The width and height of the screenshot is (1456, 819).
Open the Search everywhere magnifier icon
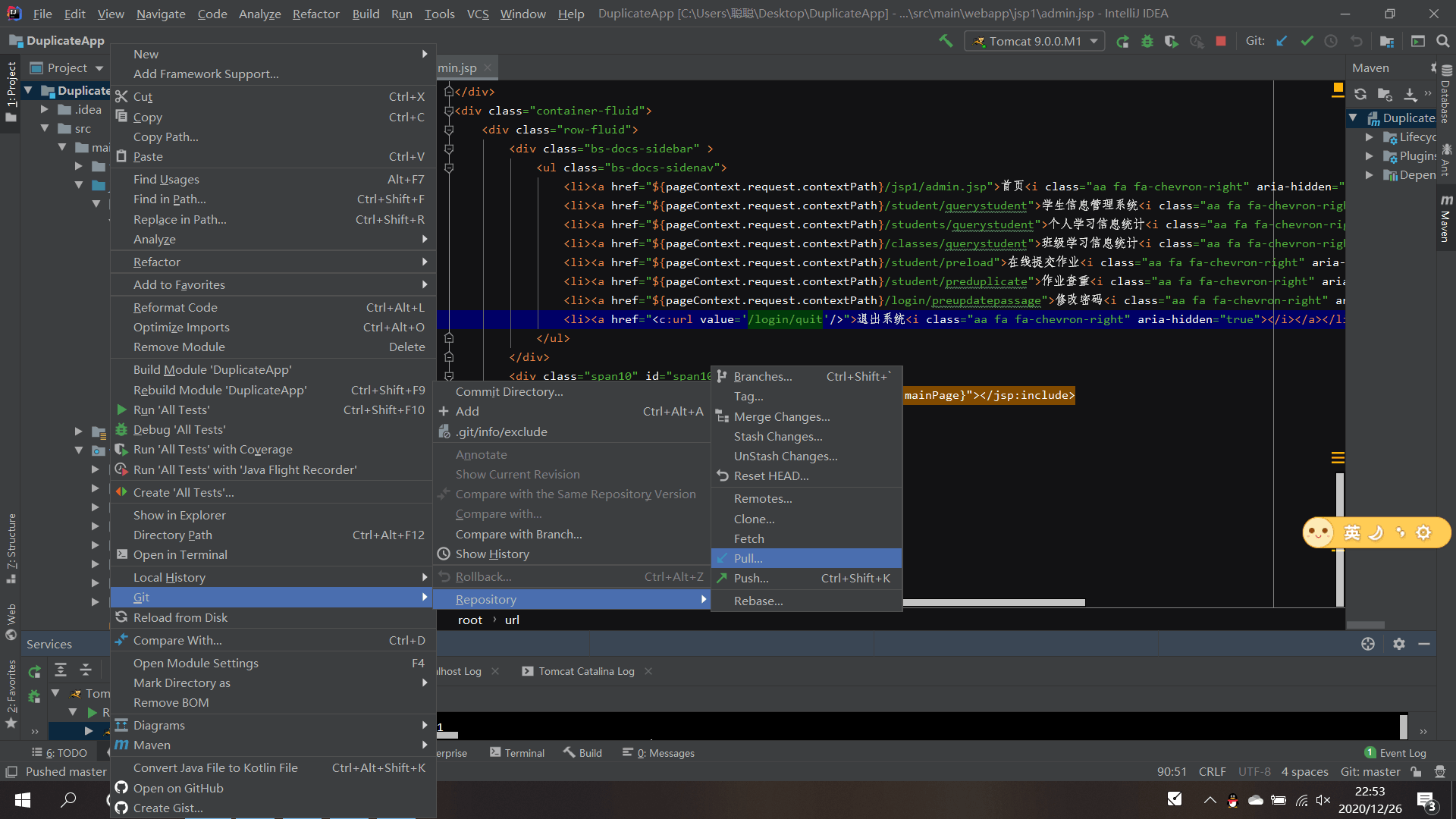[x=1441, y=41]
